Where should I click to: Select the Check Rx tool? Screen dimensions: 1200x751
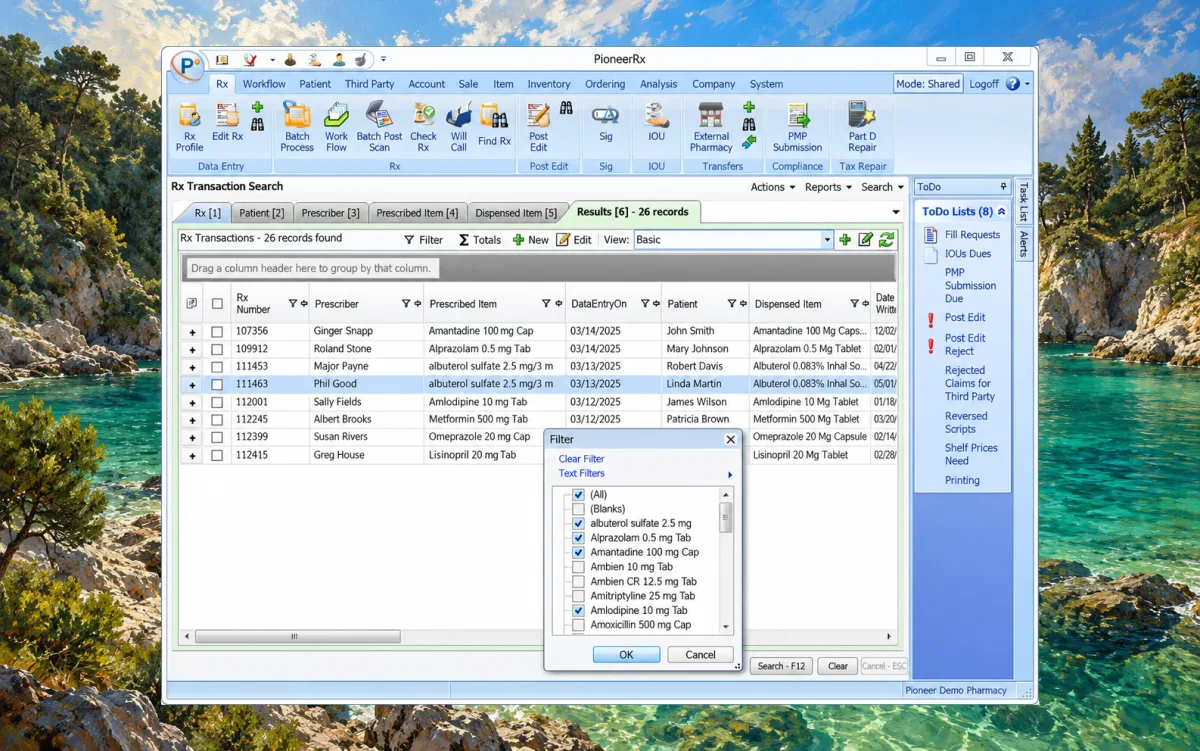pyautogui.click(x=423, y=126)
